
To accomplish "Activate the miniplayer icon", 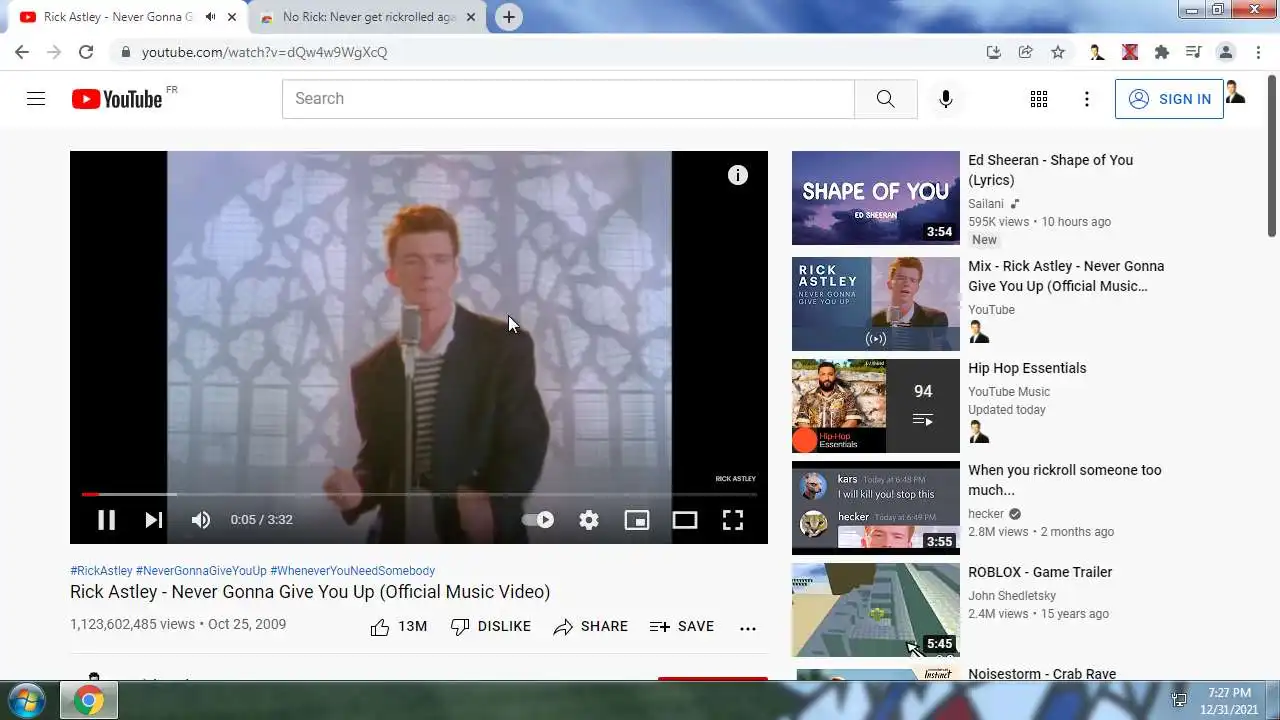I will pos(637,520).
